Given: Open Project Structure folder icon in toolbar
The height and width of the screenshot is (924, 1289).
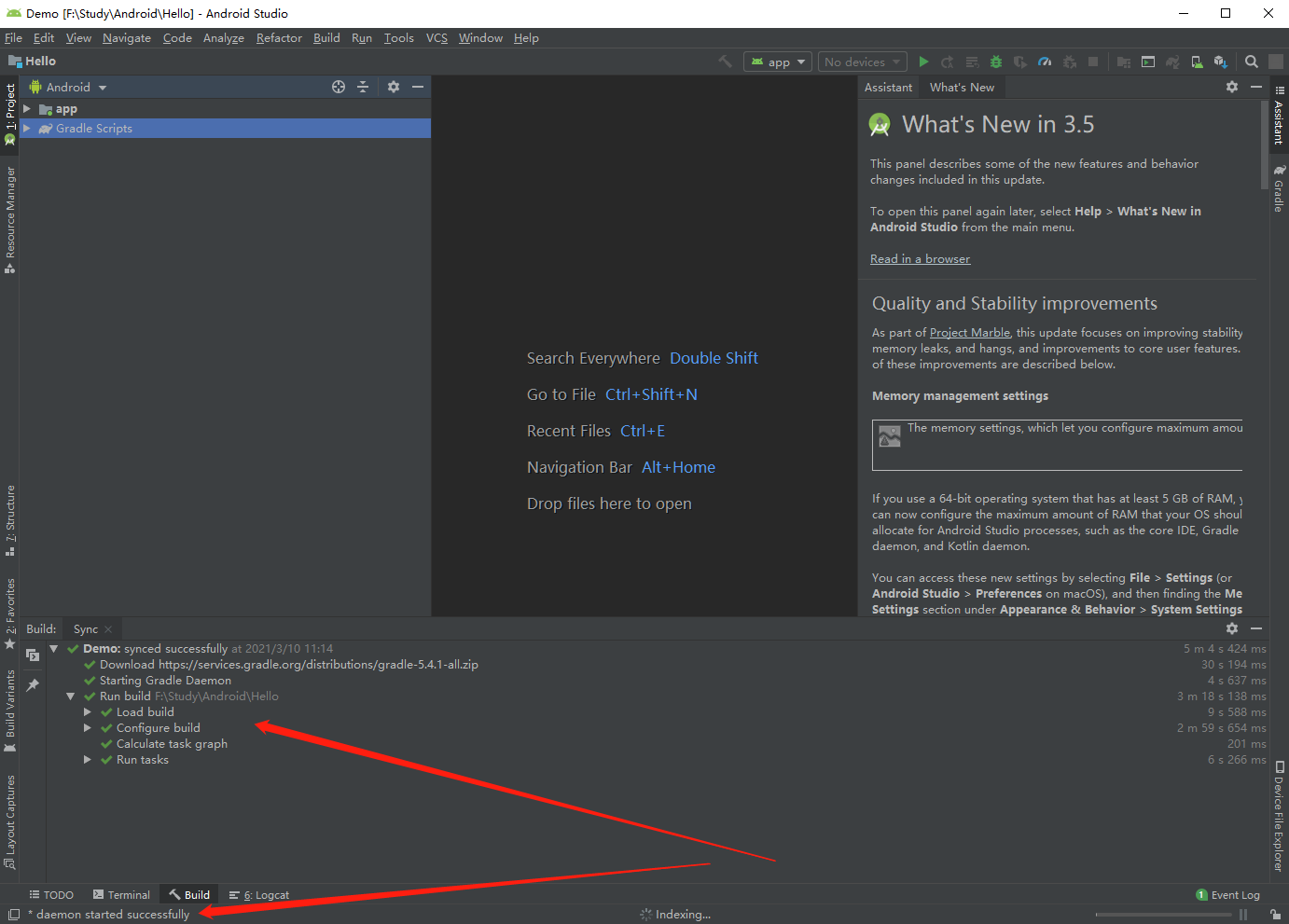Looking at the screenshot, I should coord(1124,62).
